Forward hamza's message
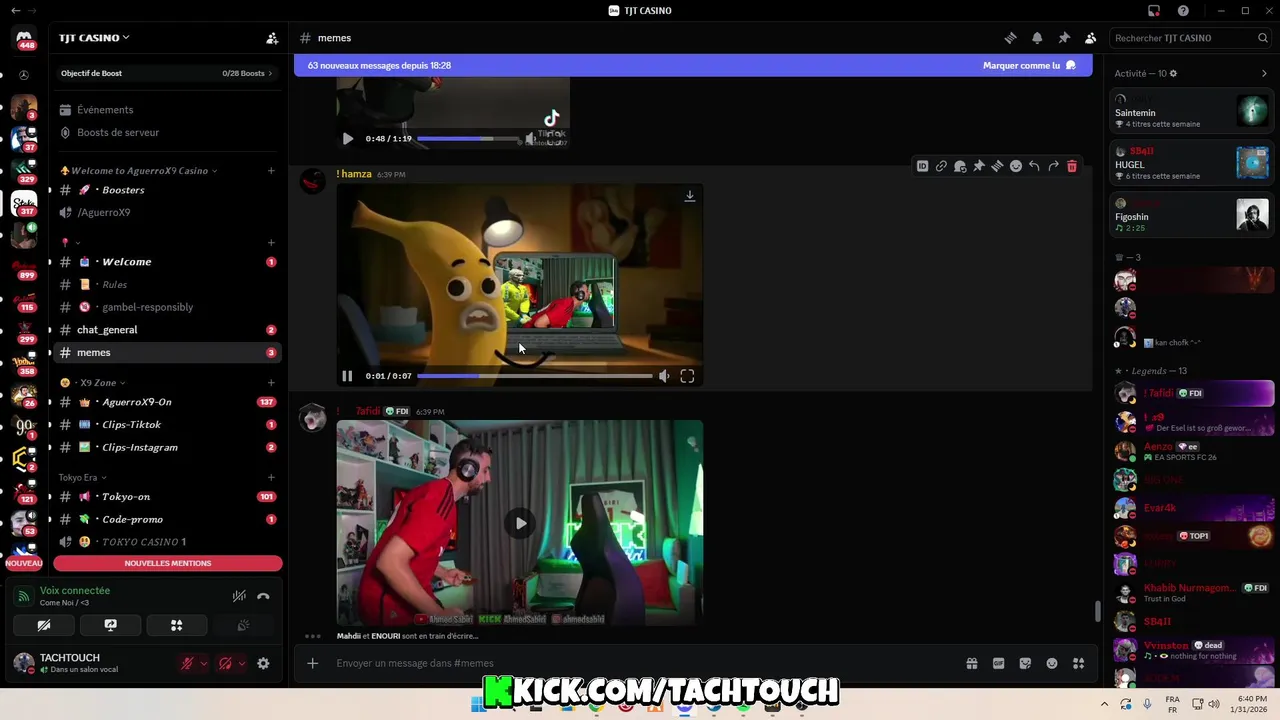 tap(1053, 166)
